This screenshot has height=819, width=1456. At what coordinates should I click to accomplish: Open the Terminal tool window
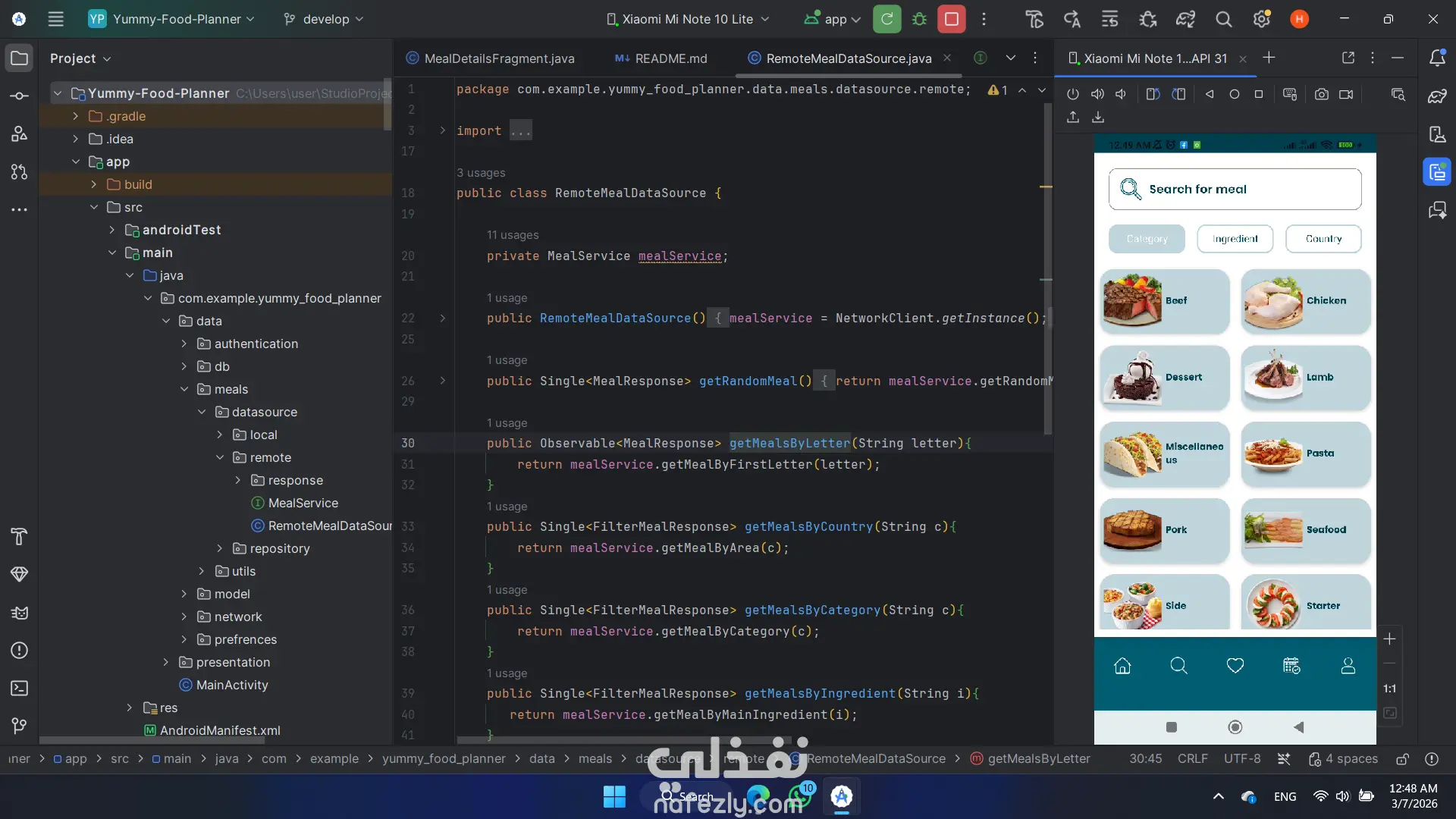pos(20,689)
